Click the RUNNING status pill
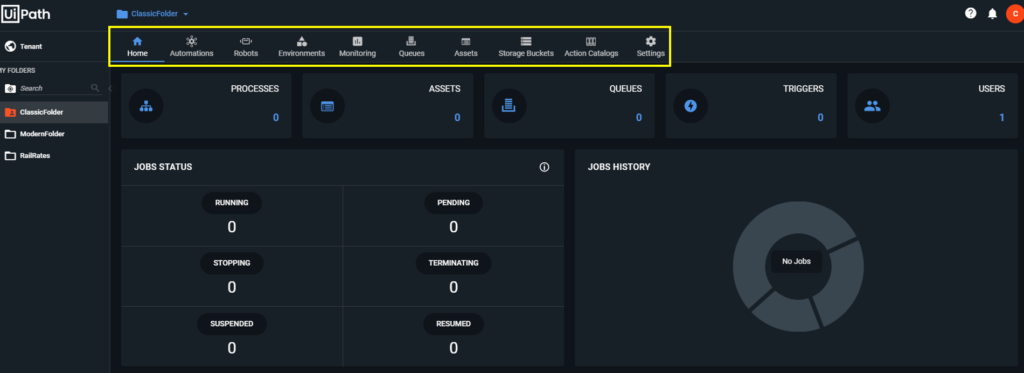The width and height of the screenshot is (1024, 373). [x=231, y=203]
